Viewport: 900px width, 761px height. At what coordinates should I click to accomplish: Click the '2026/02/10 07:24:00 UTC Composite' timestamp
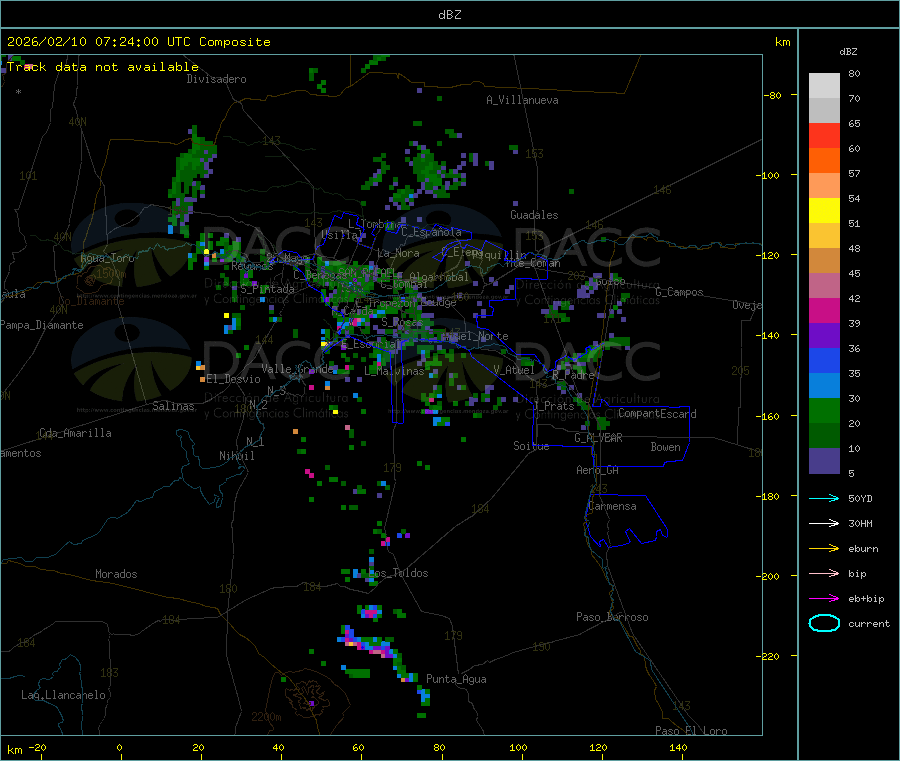pyautogui.click(x=138, y=42)
